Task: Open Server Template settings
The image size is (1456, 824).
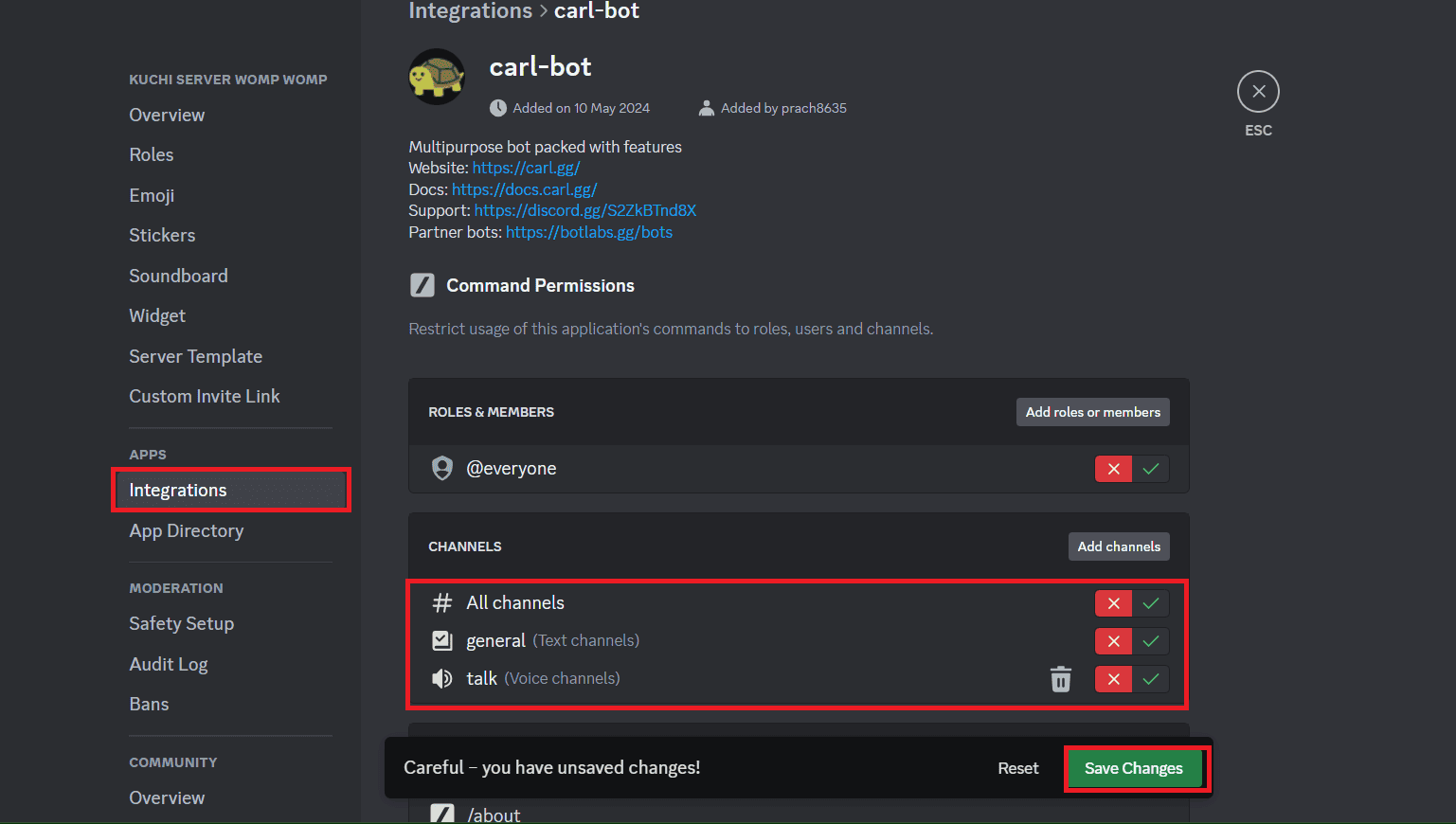Action: click(x=195, y=356)
